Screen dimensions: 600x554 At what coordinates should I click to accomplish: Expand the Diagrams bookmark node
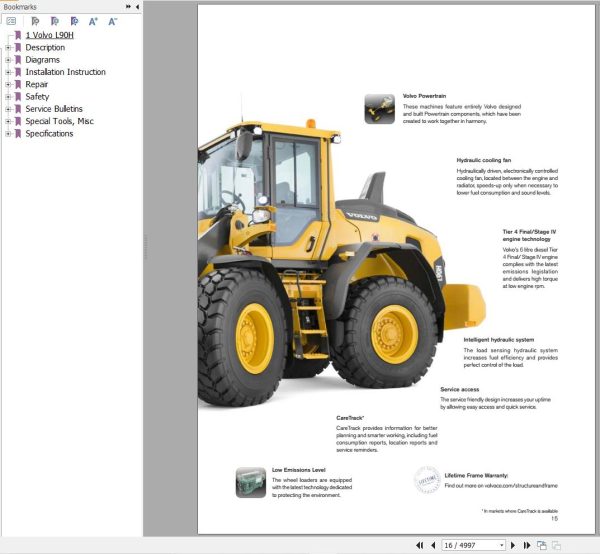(8, 60)
